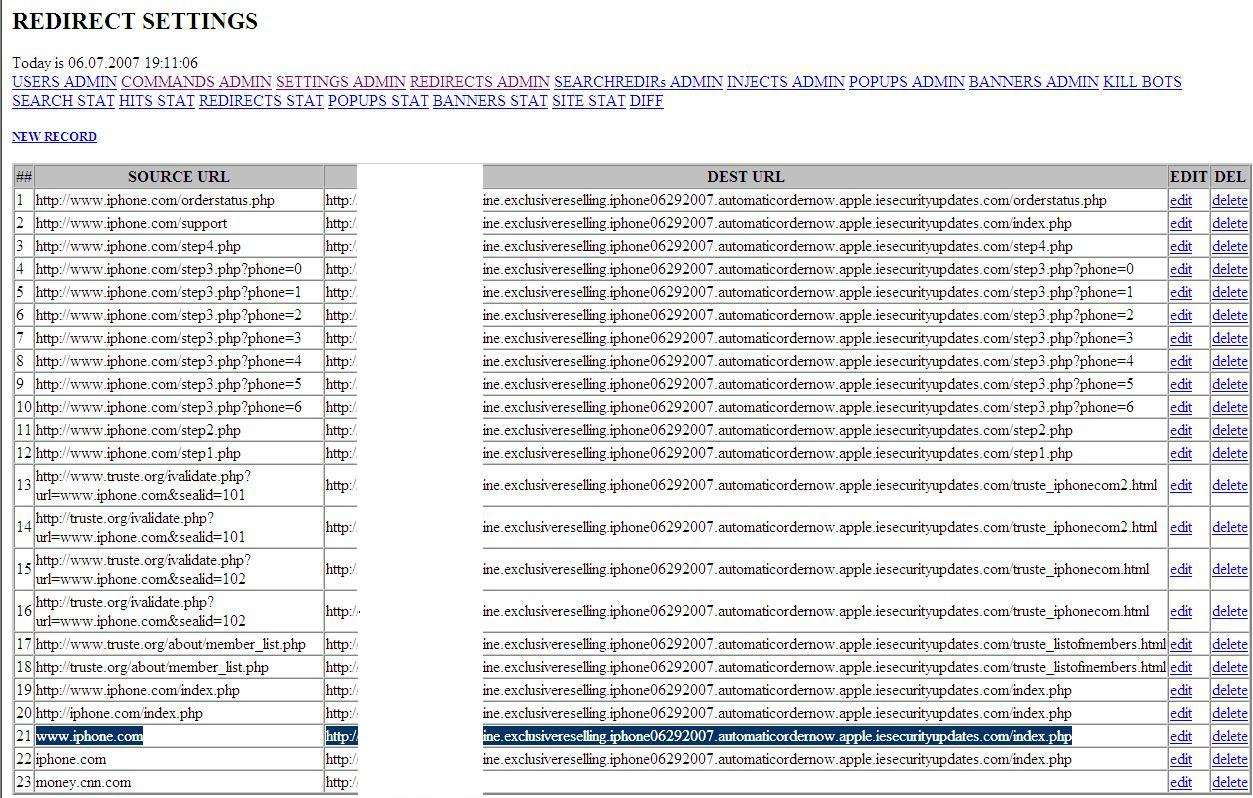Image resolution: width=1253 pixels, height=798 pixels.
Task: Open the INJECTS ADMIN page
Action: tap(785, 82)
